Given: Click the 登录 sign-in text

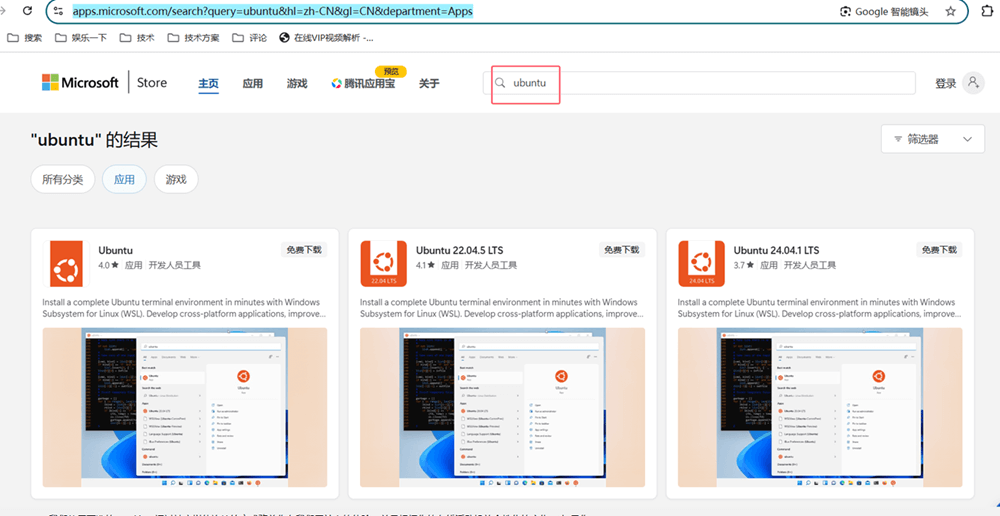Looking at the screenshot, I should (x=945, y=84).
